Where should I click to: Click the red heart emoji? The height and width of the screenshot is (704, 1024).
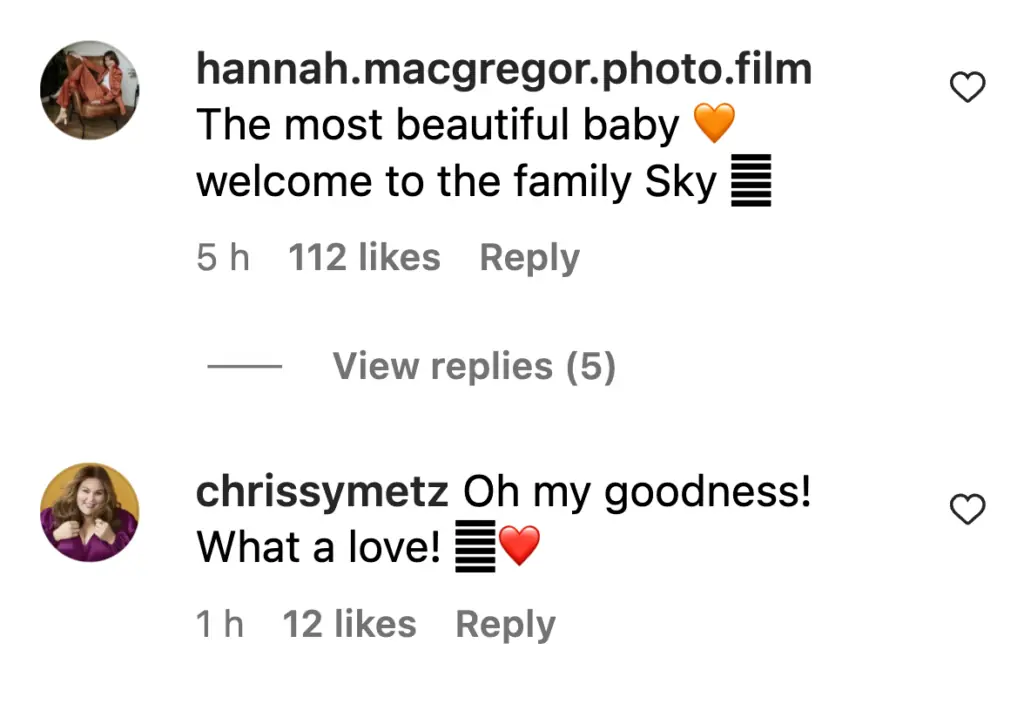point(519,547)
